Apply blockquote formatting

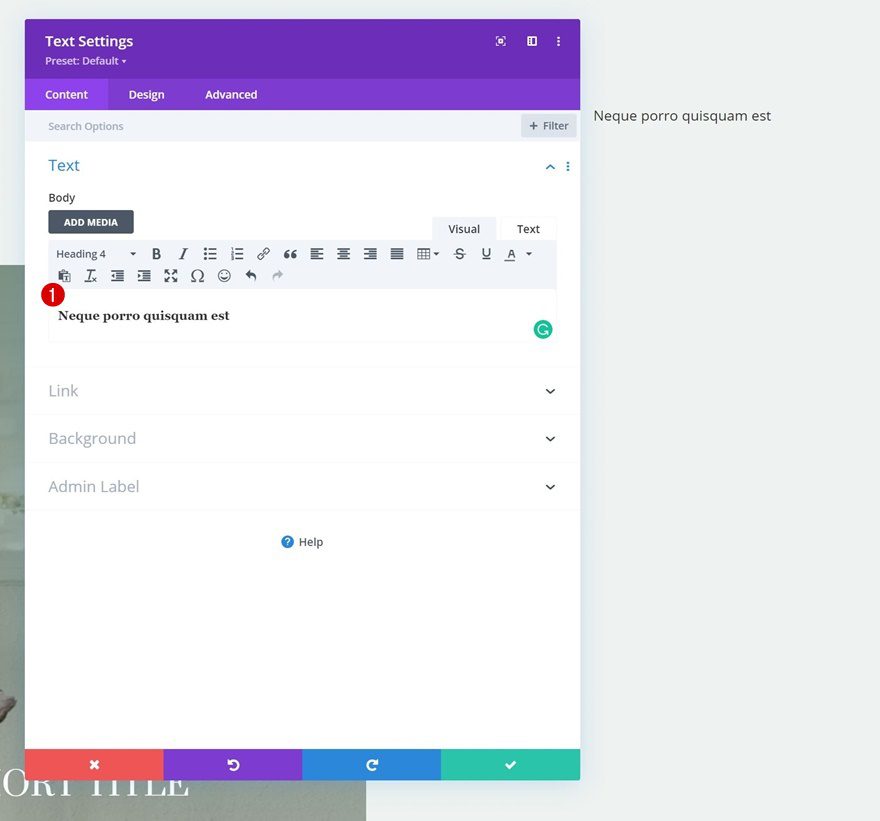(x=290, y=253)
